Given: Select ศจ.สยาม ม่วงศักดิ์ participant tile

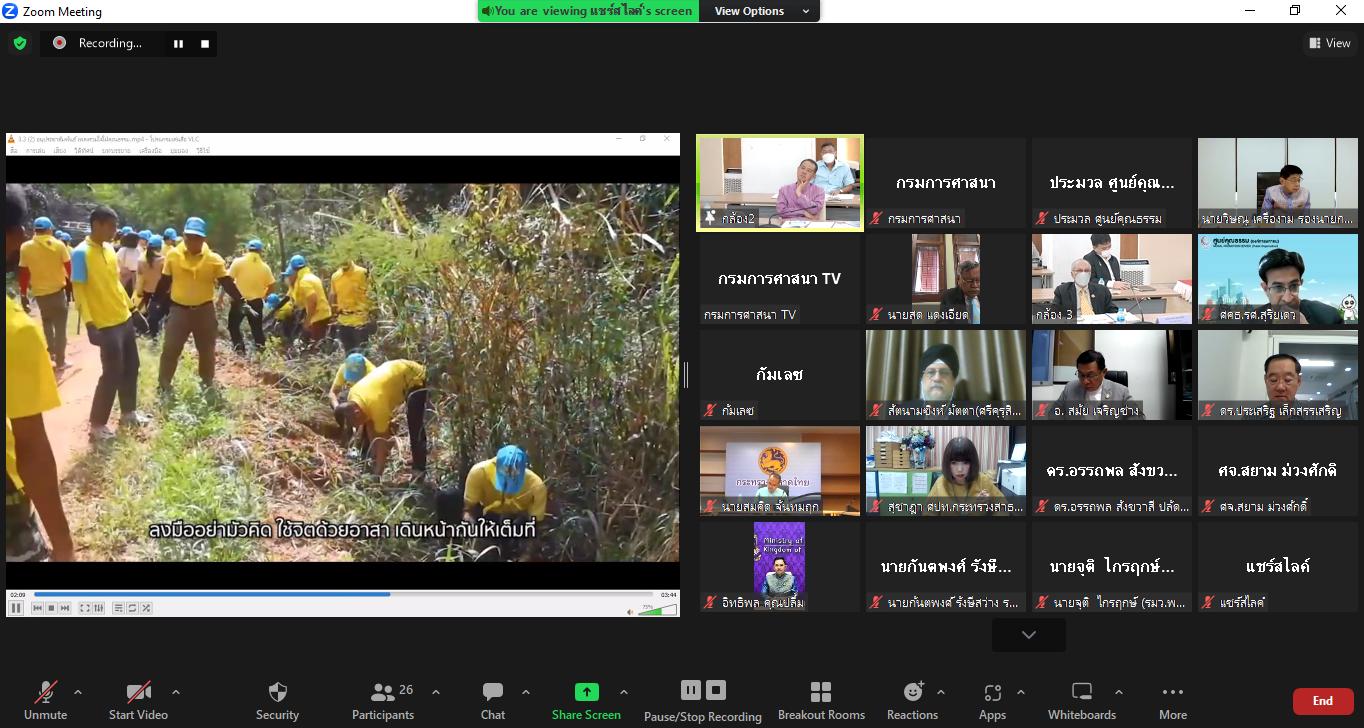Looking at the screenshot, I should (1278, 471).
